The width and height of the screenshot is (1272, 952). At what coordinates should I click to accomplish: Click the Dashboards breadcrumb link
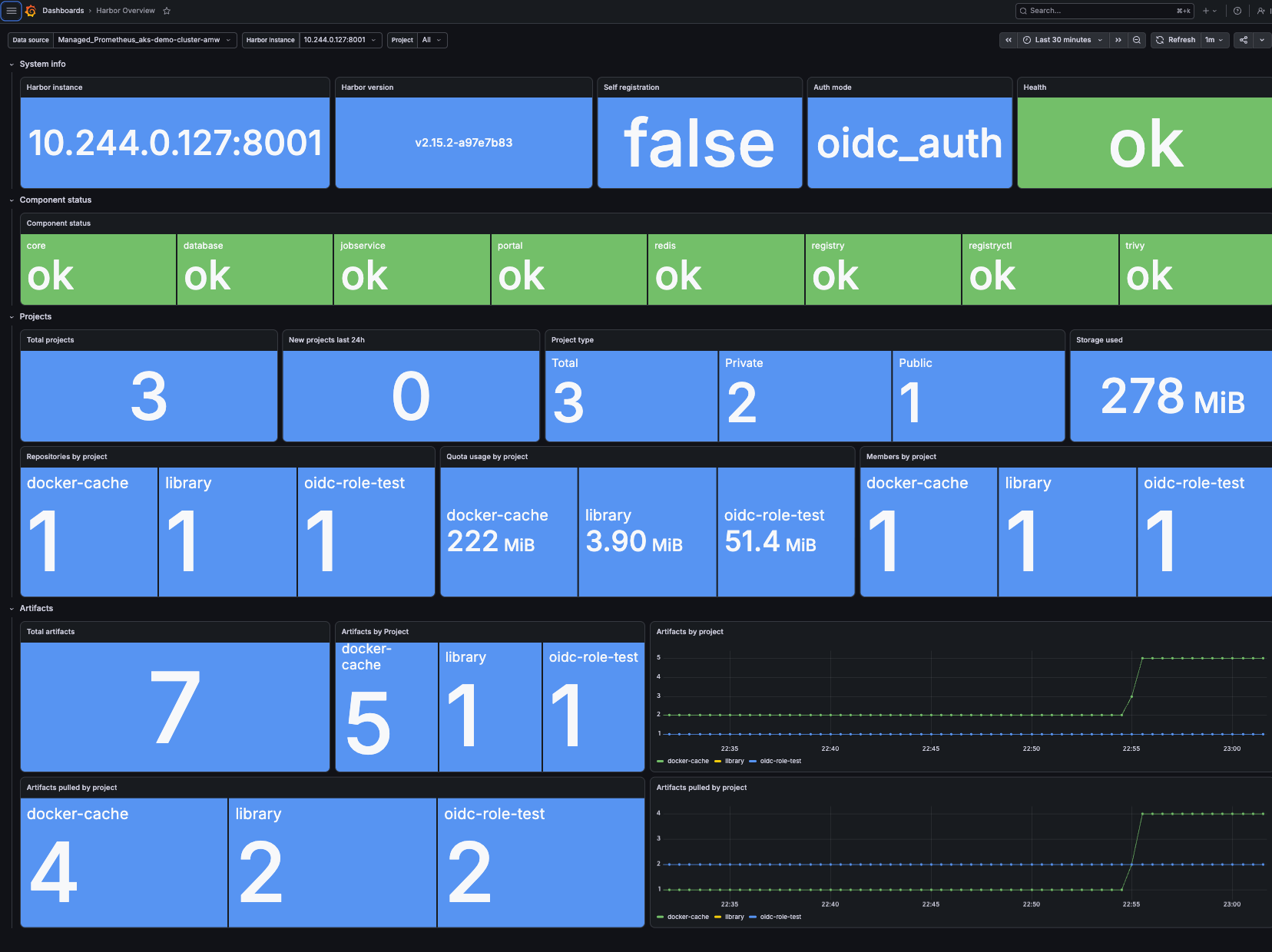coord(63,11)
